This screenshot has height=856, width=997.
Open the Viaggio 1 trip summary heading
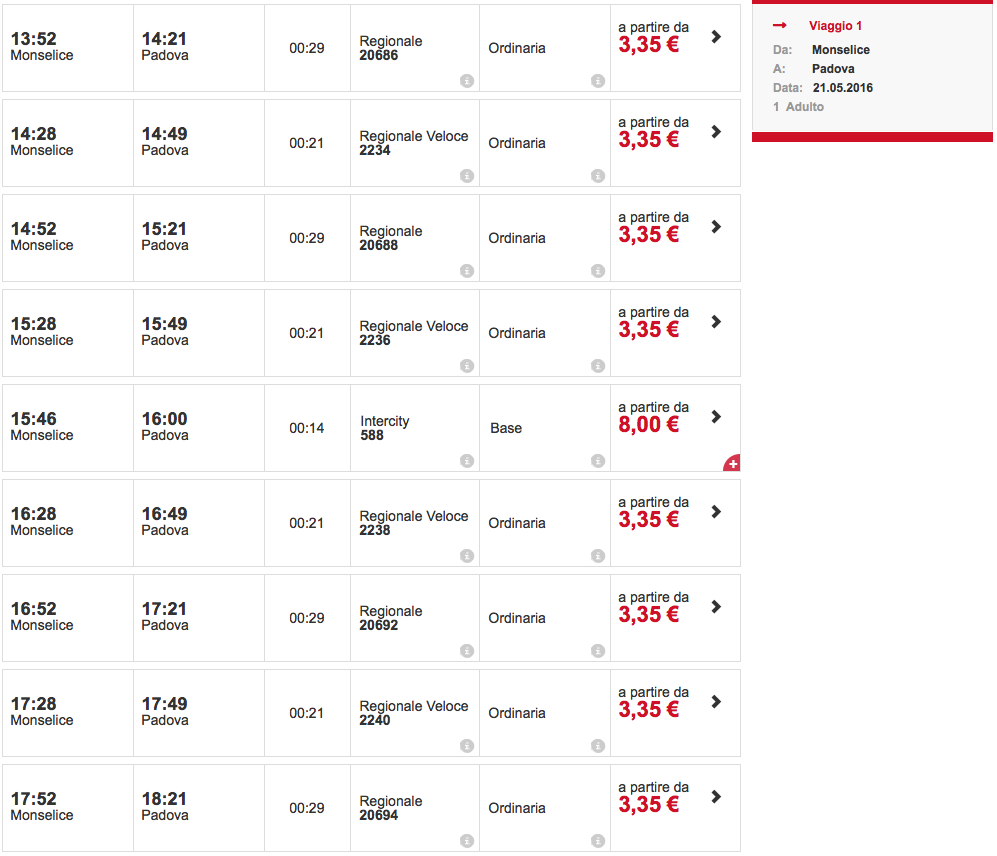[835, 26]
